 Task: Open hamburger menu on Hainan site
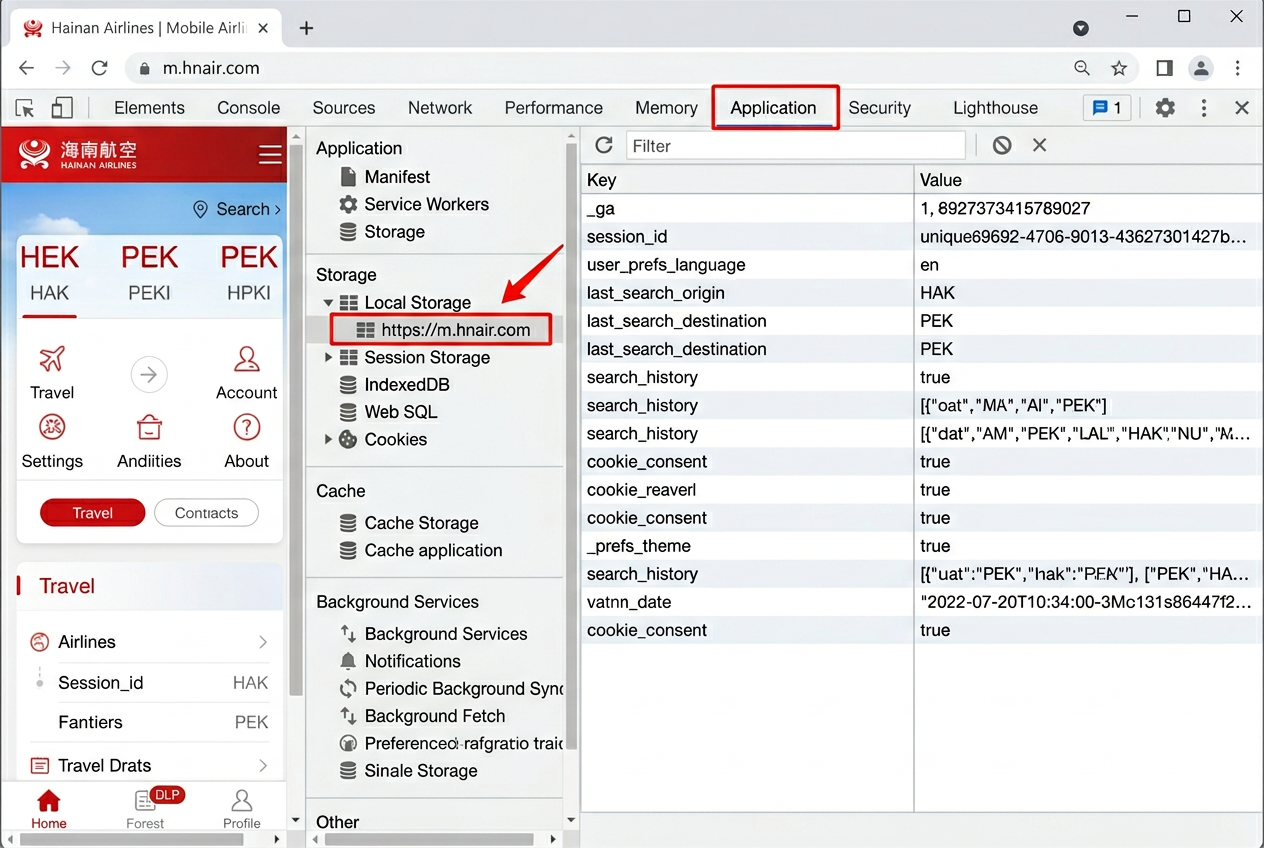pos(270,154)
